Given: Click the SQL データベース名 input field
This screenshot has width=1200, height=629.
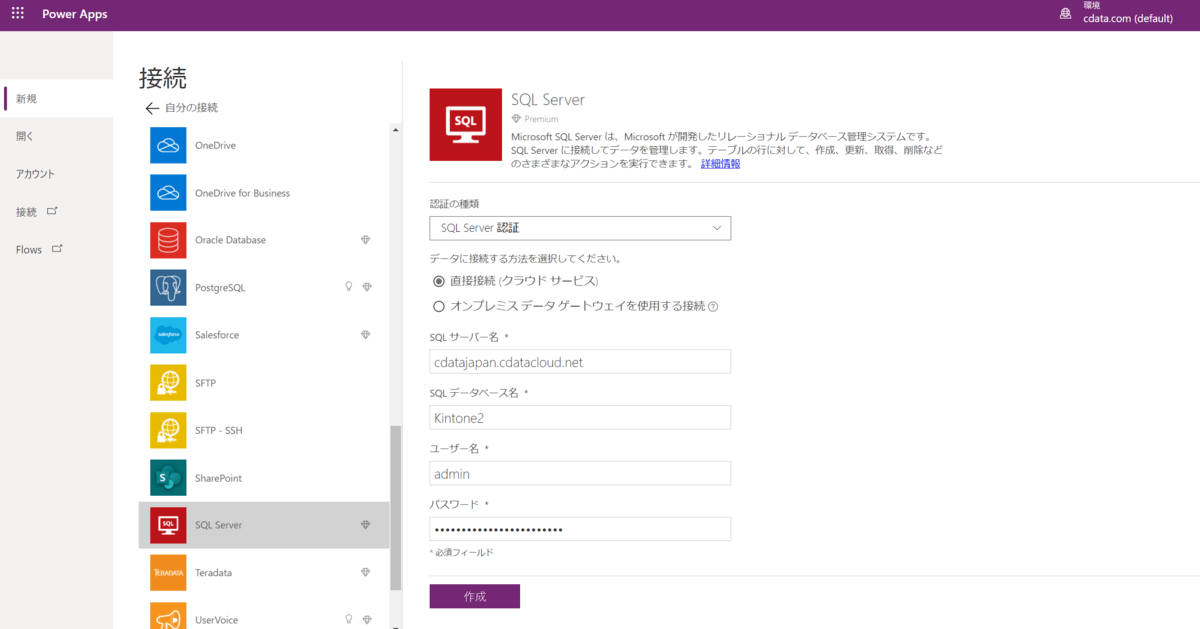Looking at the screenshot, I should (x=580, y=417).
